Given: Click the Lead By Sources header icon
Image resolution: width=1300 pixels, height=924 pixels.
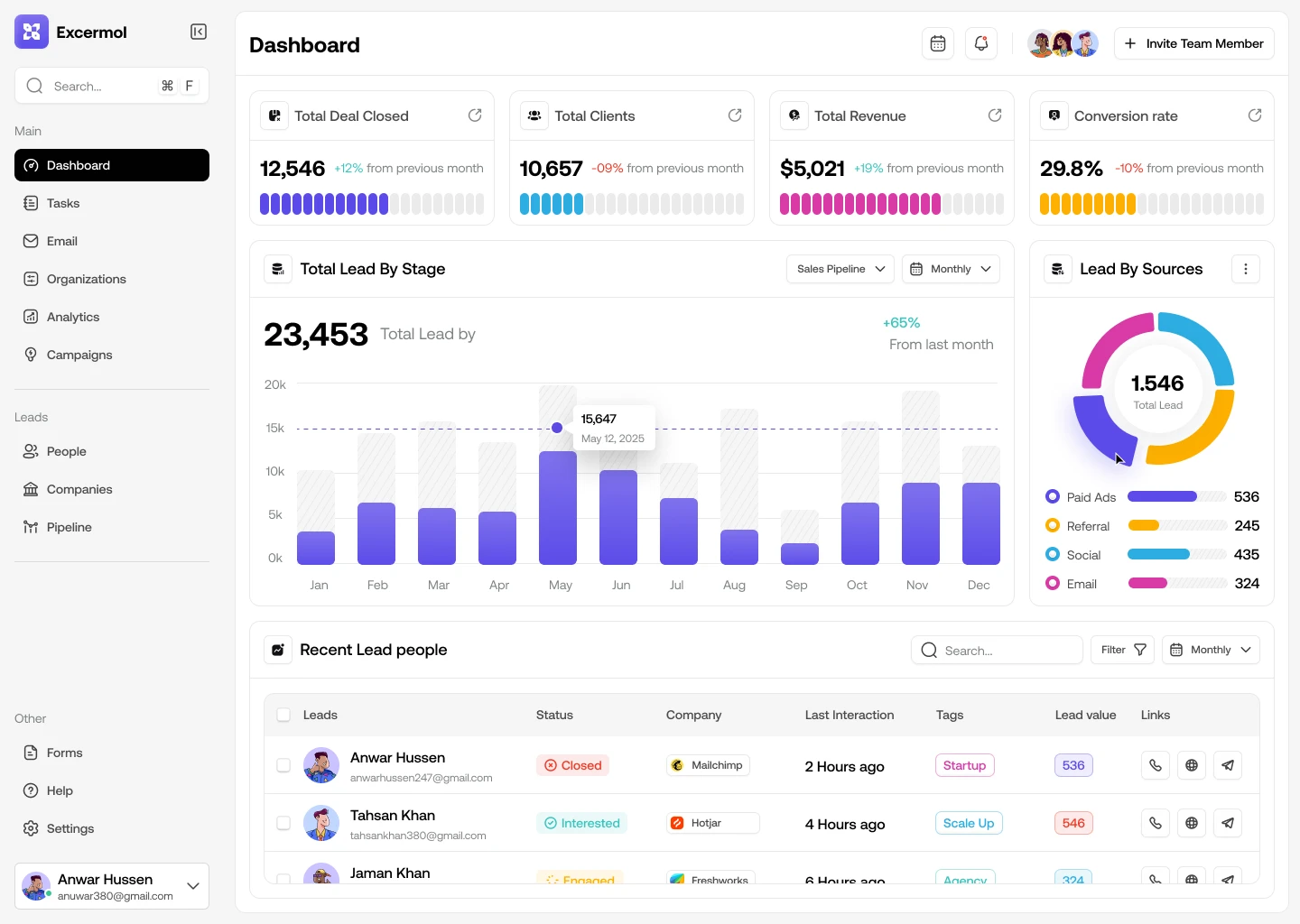Looking at the screenshot, I should pos(1058,269).
